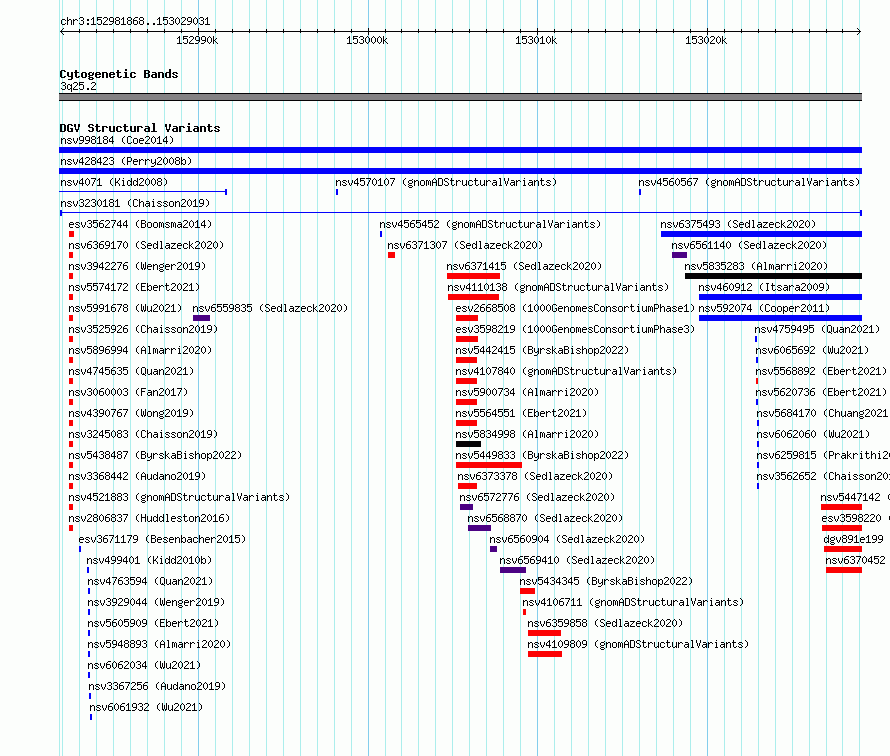Open esv3671179 (Besenbacher2015) label
This screenshot has width=890, height=756.
click(x=162, y=539)
